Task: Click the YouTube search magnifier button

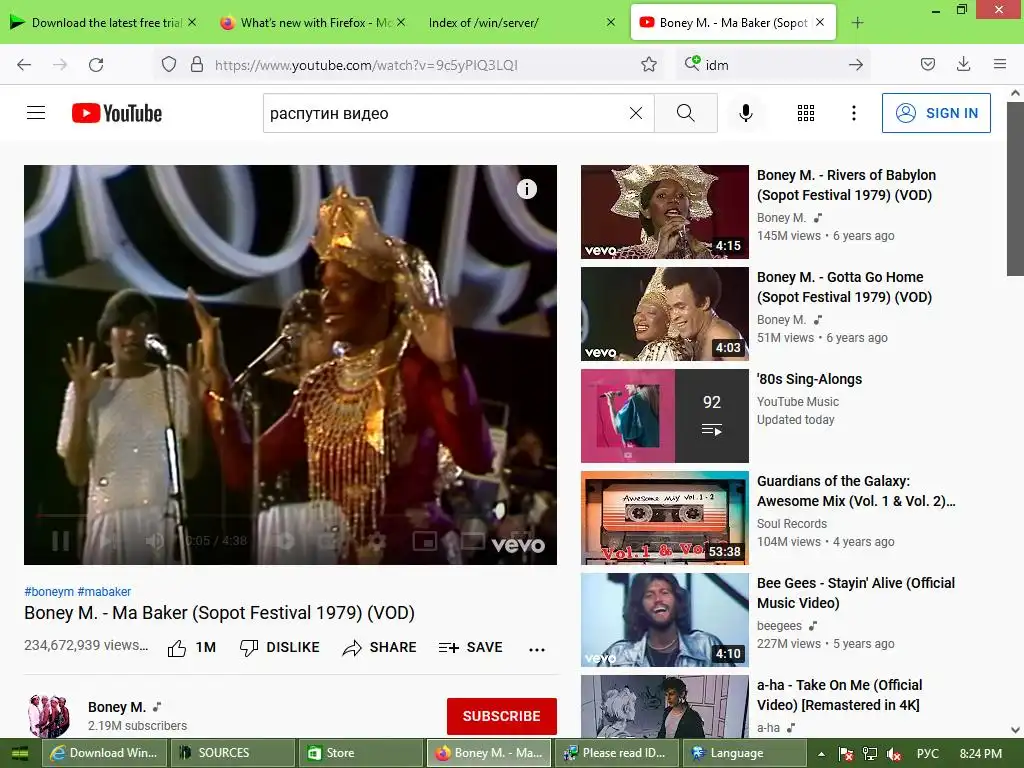Action: [x=686, y=113]
